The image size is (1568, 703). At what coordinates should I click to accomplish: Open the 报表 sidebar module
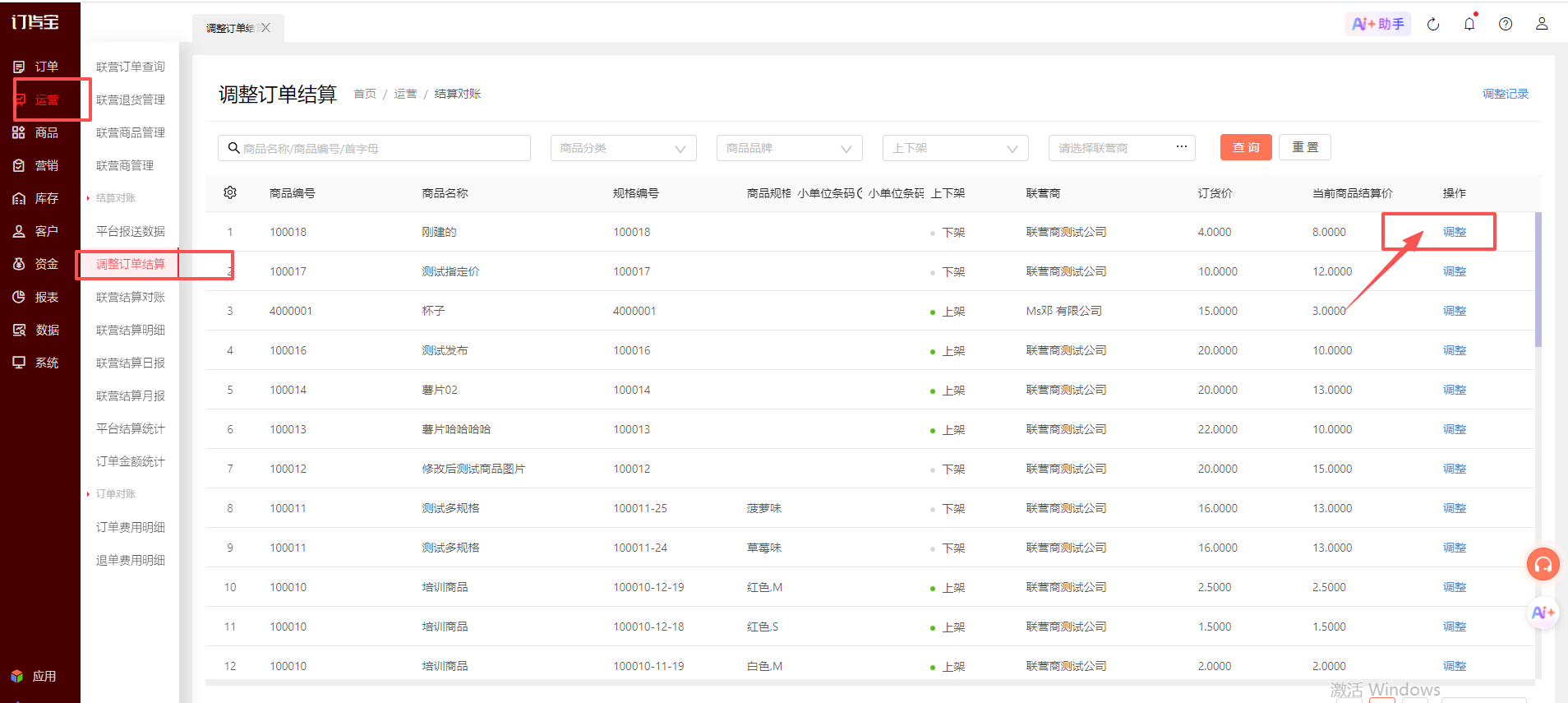(36, 297)
